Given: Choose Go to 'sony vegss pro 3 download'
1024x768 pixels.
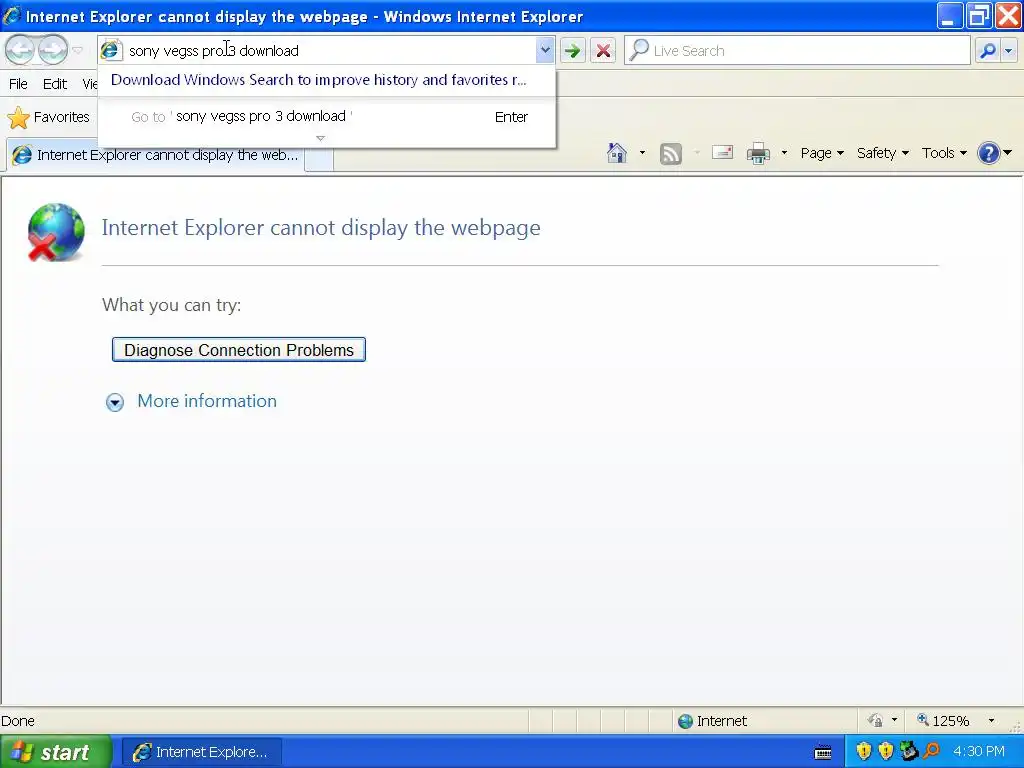Looking at the screenshot, I should [x=327, y=116].
